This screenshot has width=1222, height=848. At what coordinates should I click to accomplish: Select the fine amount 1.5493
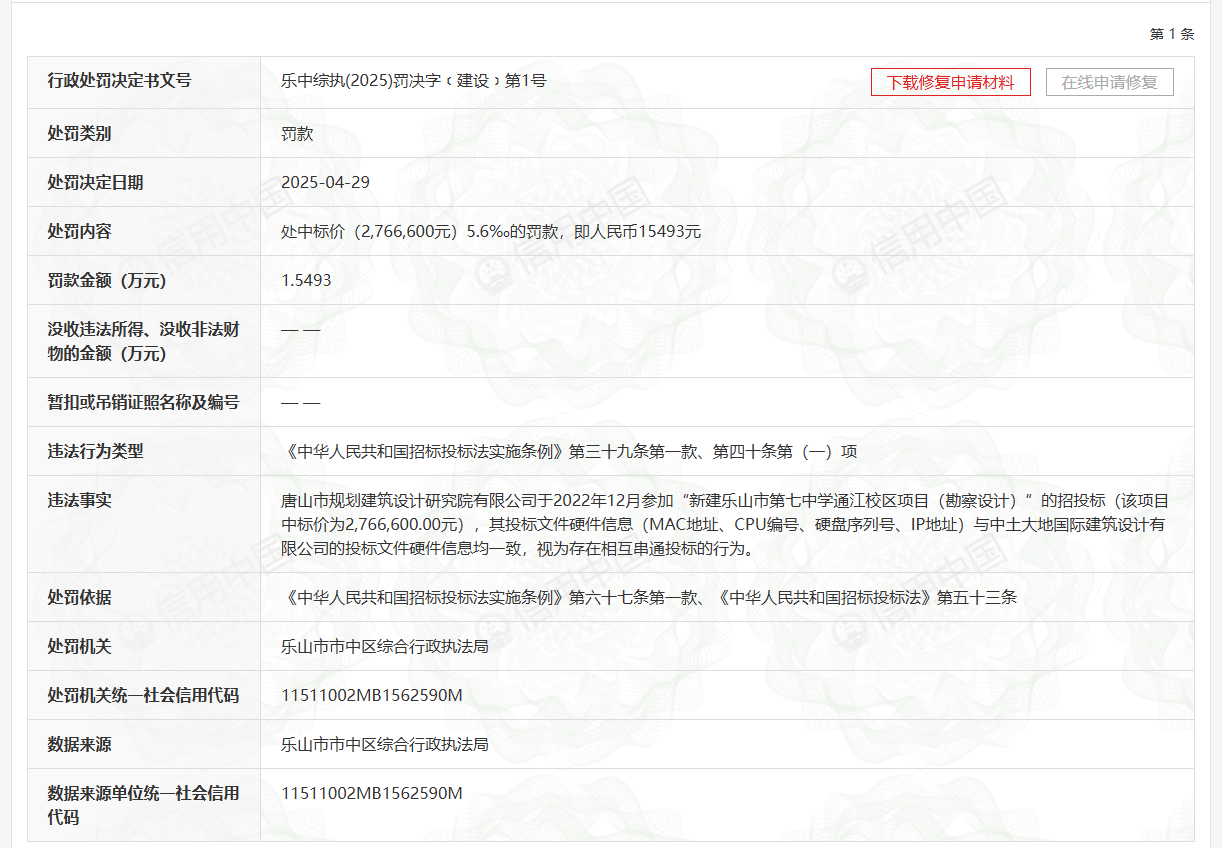point(306,280)
